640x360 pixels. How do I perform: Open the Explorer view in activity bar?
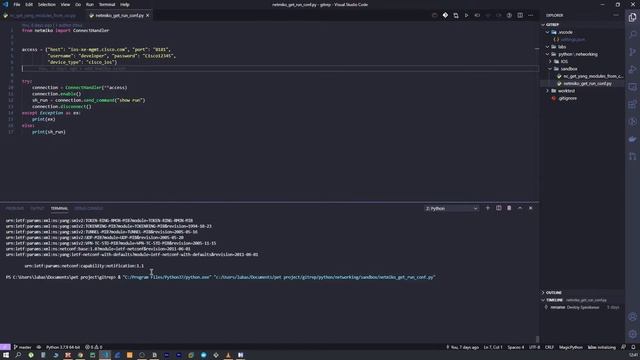632,17
